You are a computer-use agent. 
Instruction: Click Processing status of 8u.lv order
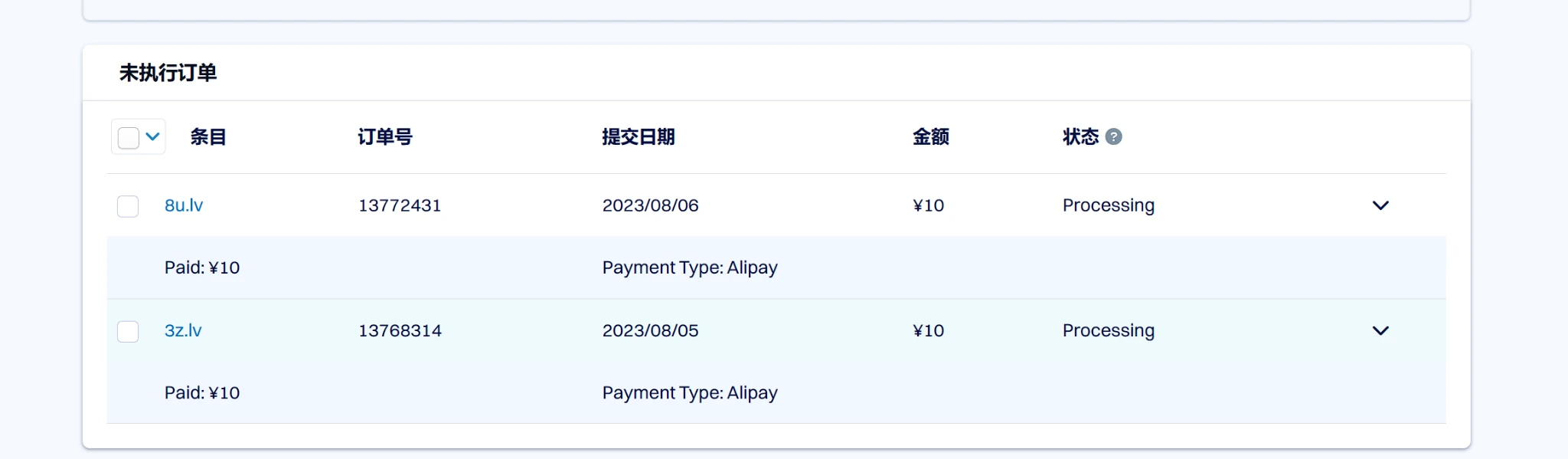pos(1108,205)
